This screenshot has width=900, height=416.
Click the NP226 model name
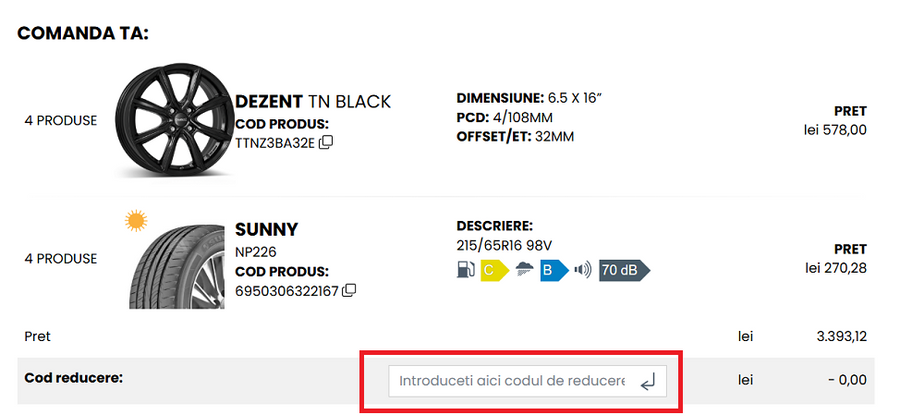[x=255, y=252]
